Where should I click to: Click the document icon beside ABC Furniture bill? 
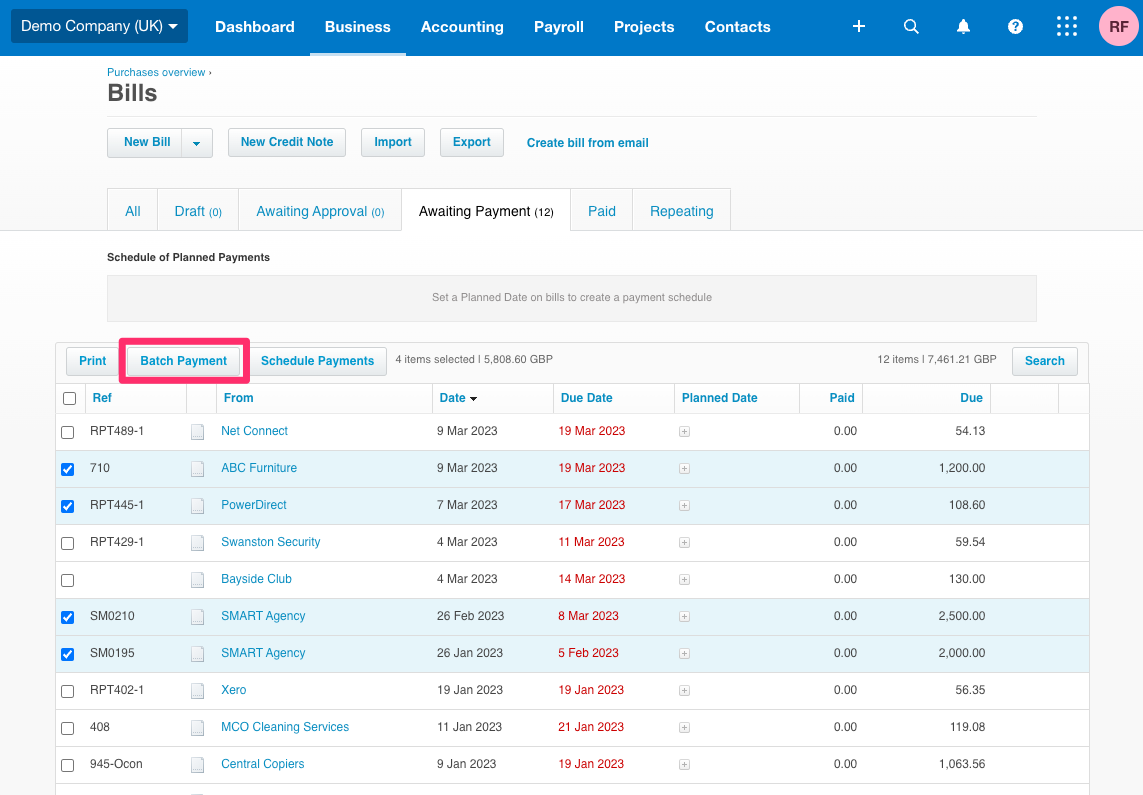point(197,468)
